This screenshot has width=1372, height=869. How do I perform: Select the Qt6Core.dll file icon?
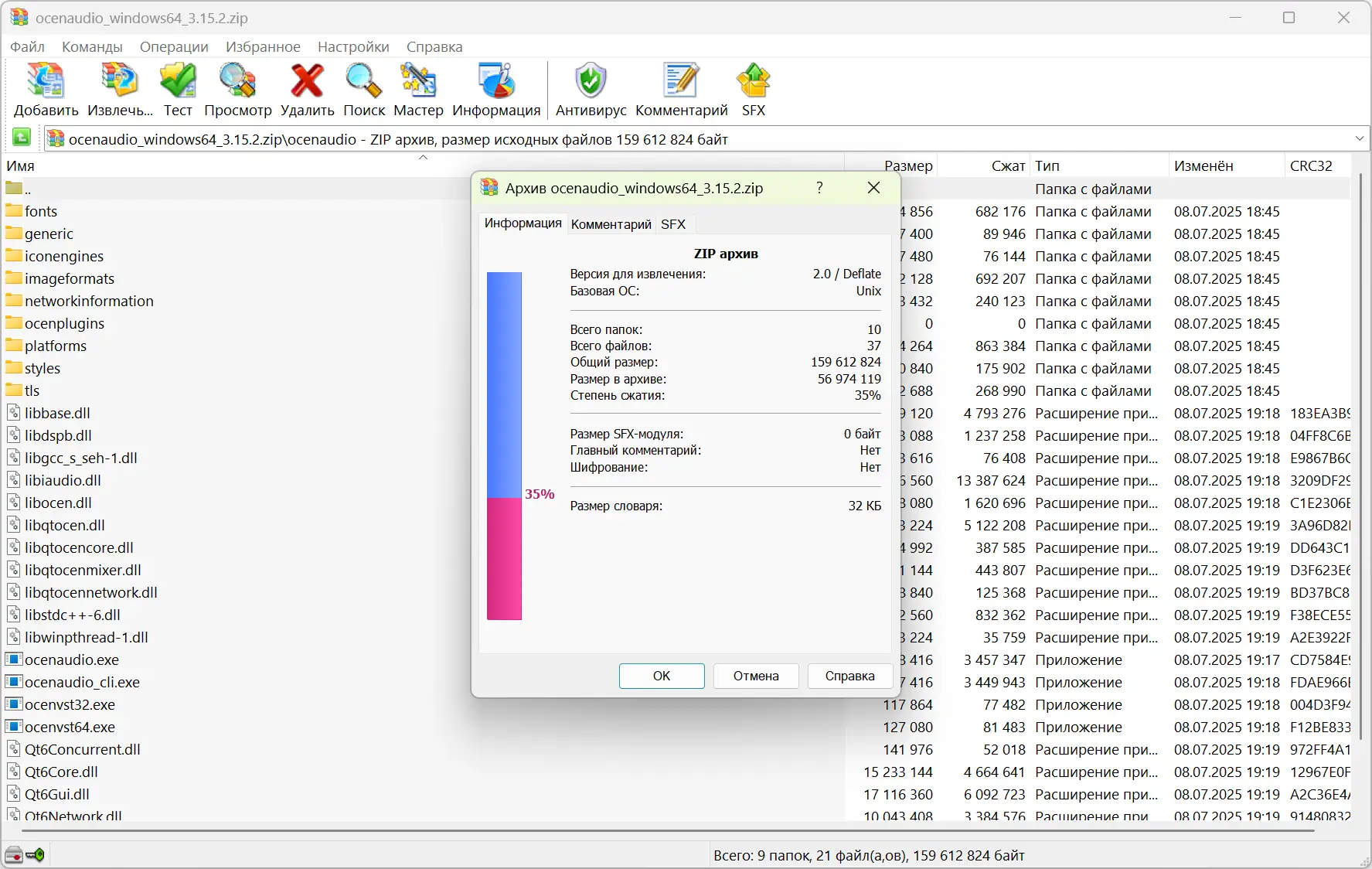(x=14, y=772)
